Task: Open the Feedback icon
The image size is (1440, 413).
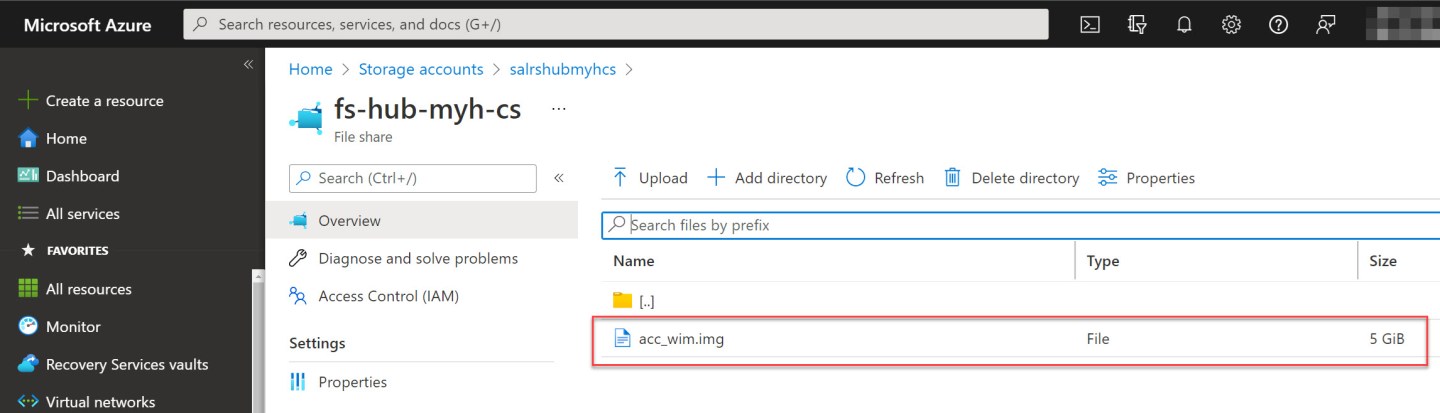Action: 1326,25
